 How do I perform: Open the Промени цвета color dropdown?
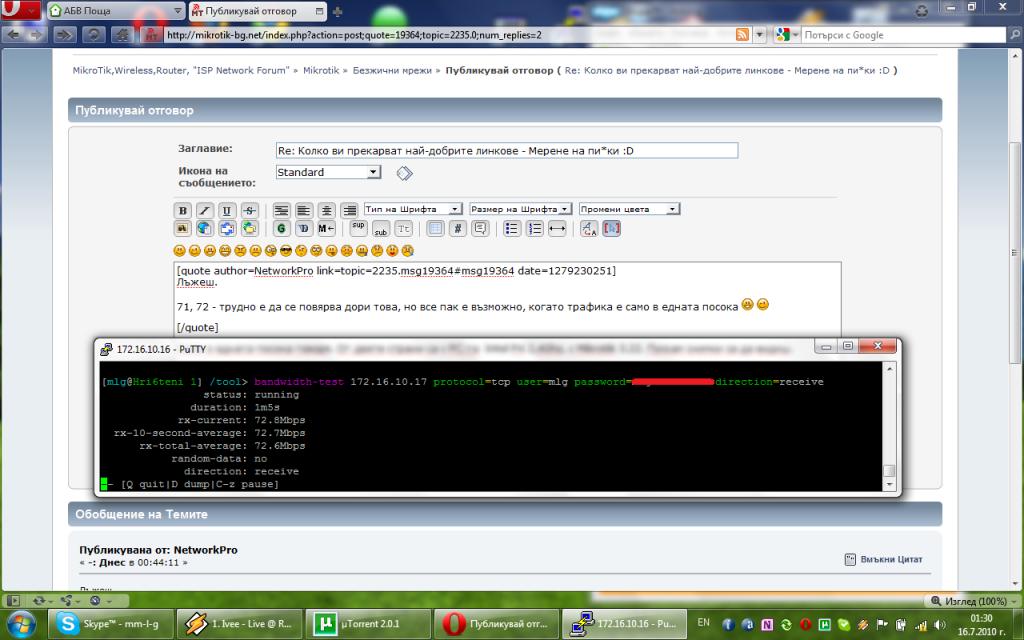629,209
